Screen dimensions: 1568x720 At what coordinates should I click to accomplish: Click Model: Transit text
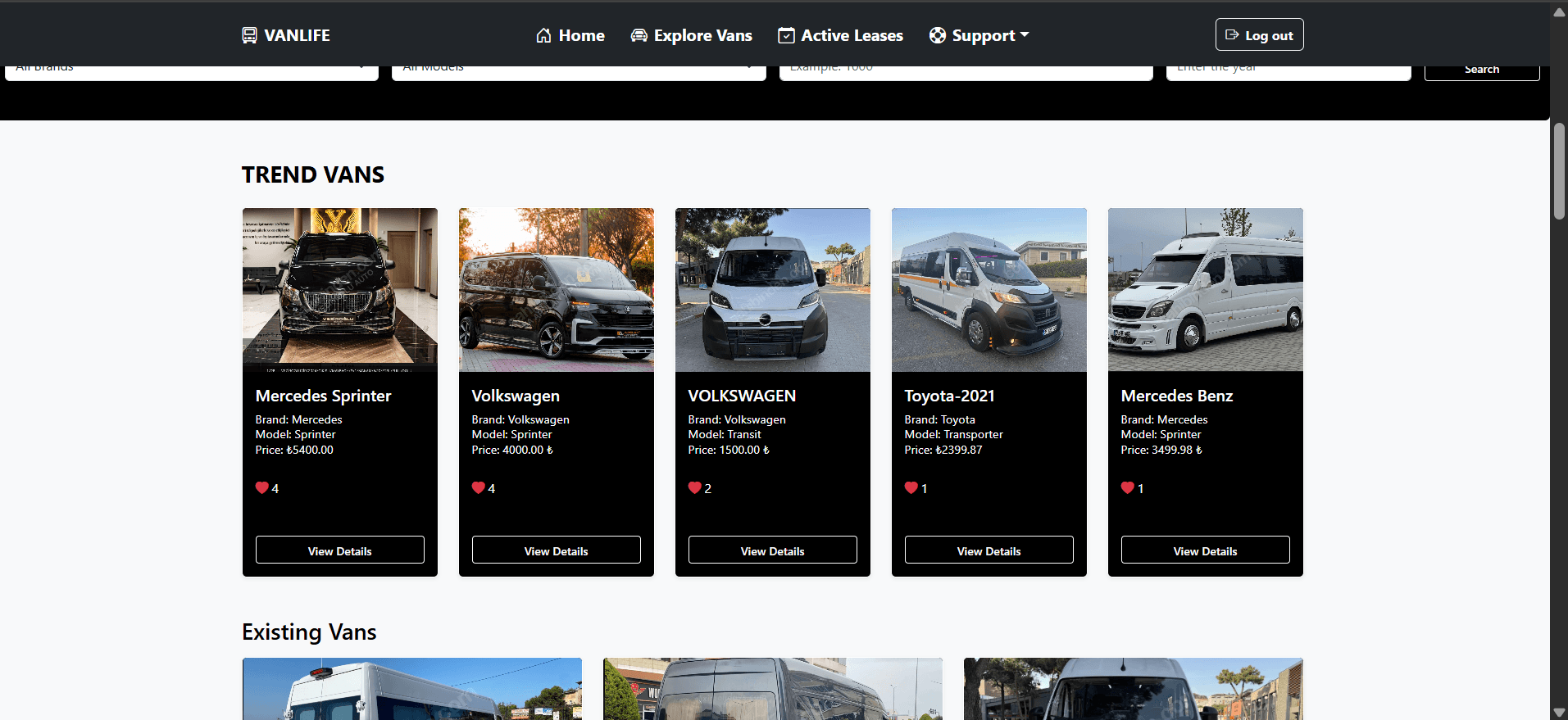725,434
